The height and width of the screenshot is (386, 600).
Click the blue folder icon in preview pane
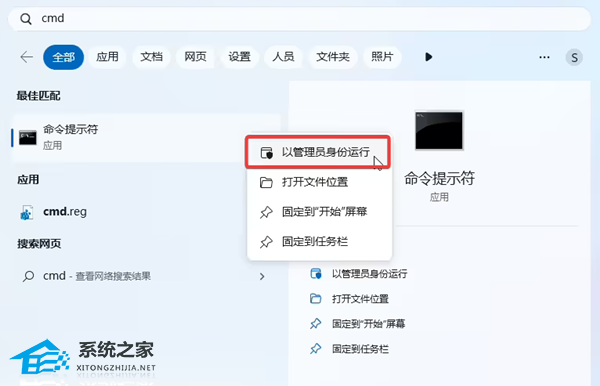tap(316, 298)
